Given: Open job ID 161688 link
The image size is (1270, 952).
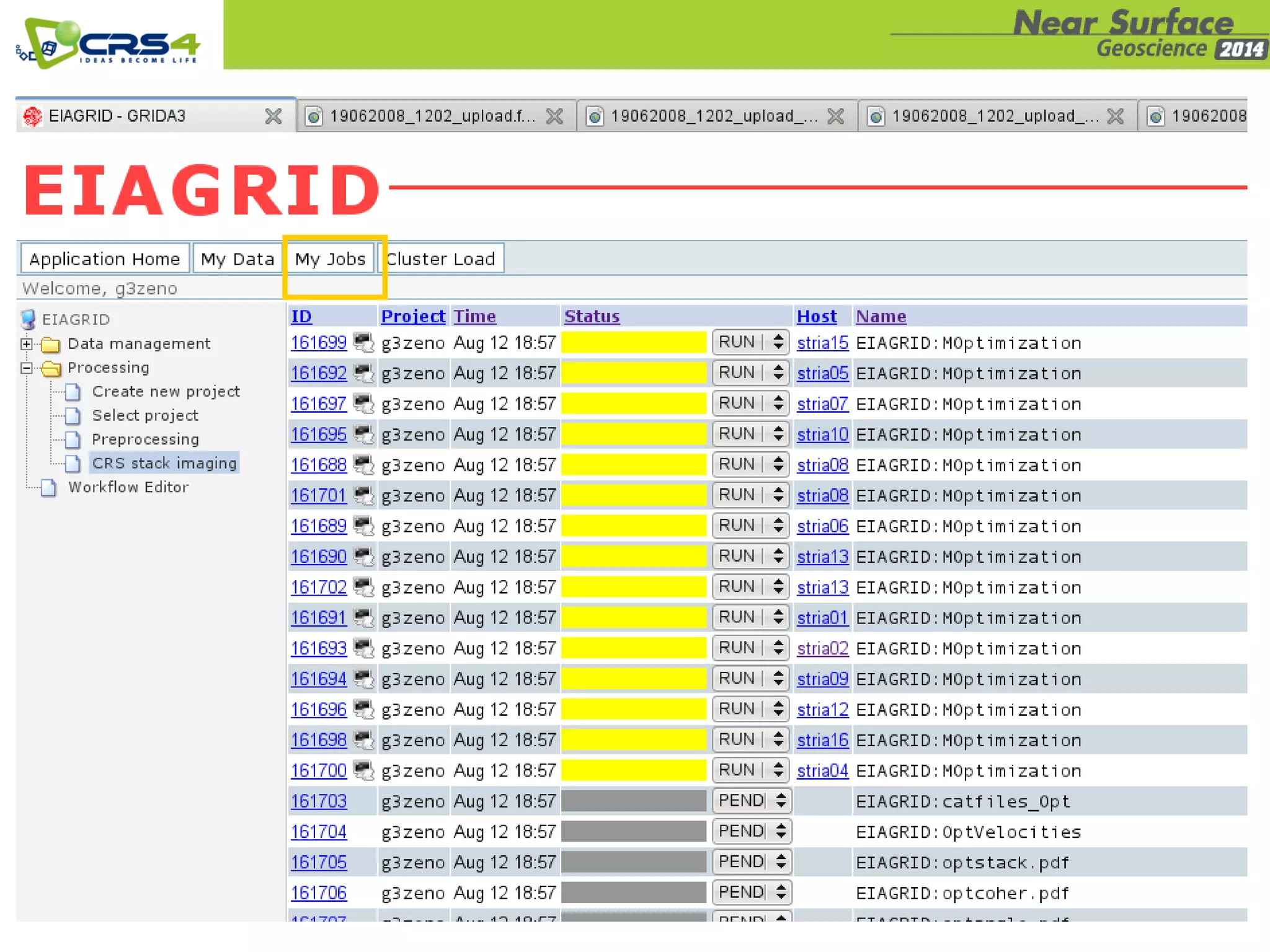Looking at the screenshot, I should pos(319,465).
